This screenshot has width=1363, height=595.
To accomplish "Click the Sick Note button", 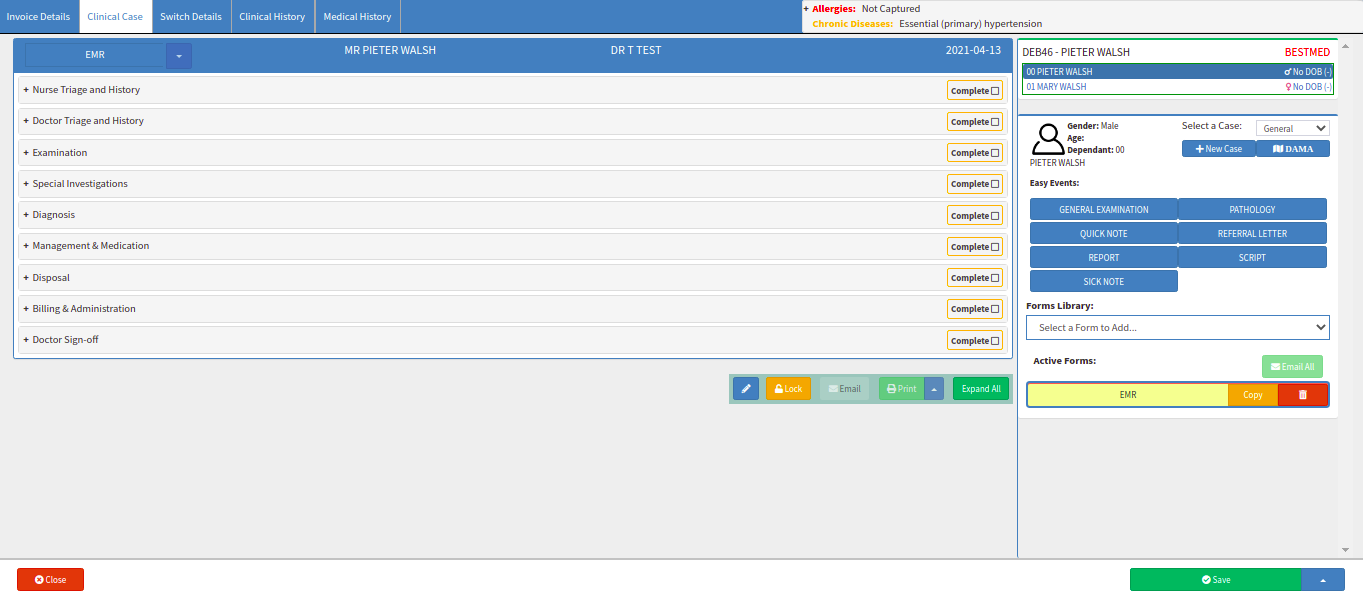I will [x=1104, y=281].
